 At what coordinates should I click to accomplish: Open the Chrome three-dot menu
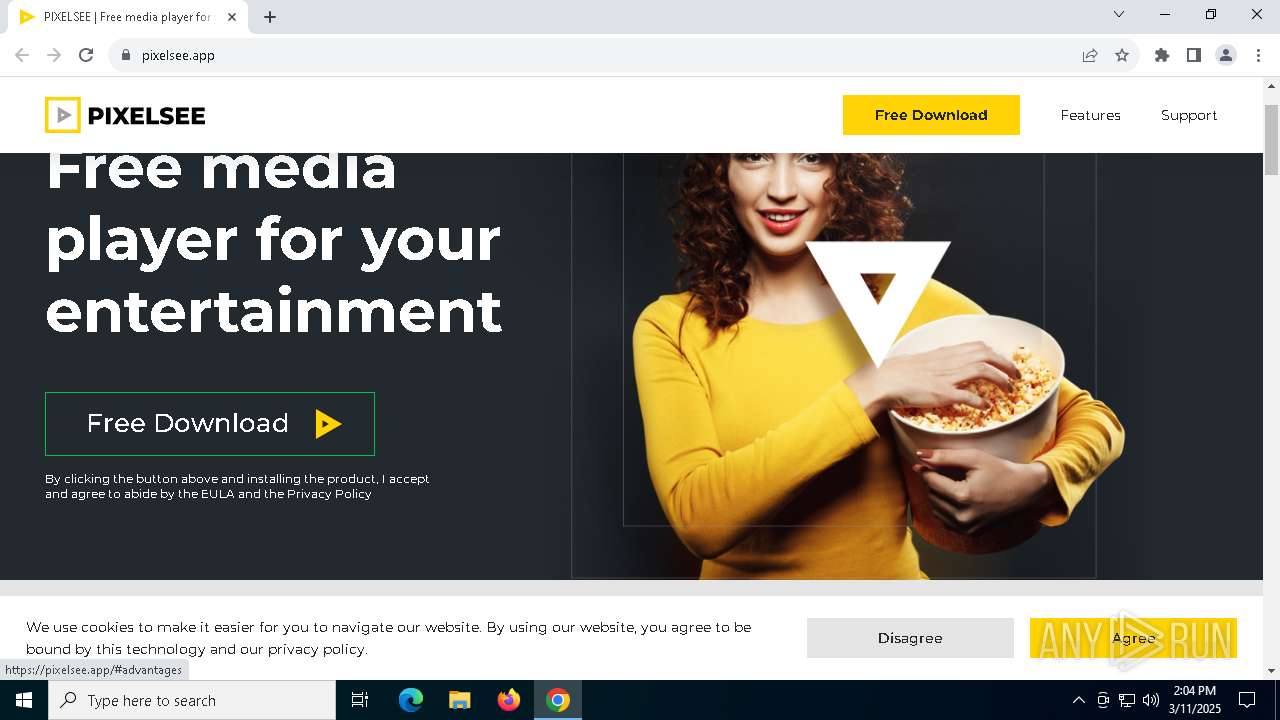(x=1258, y=55)
